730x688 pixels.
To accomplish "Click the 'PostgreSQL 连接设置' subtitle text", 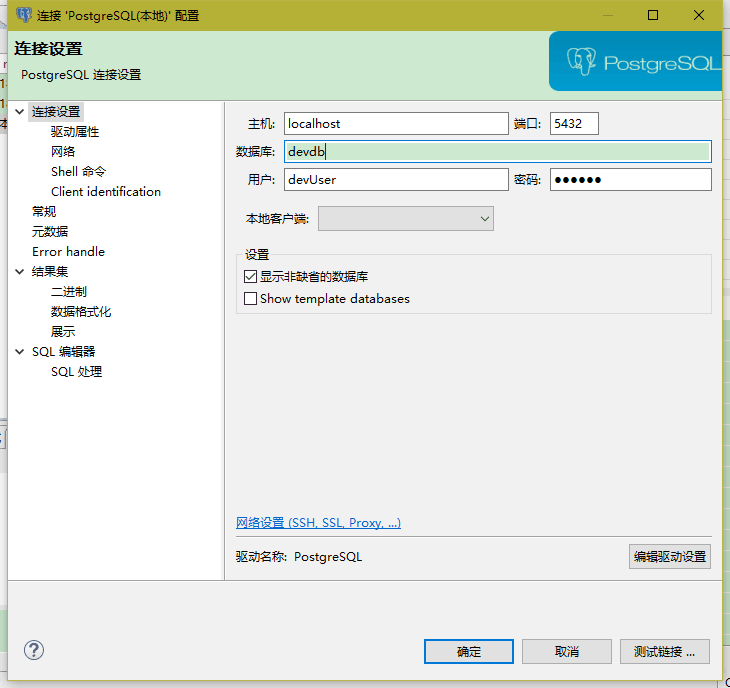I will 81,74.
